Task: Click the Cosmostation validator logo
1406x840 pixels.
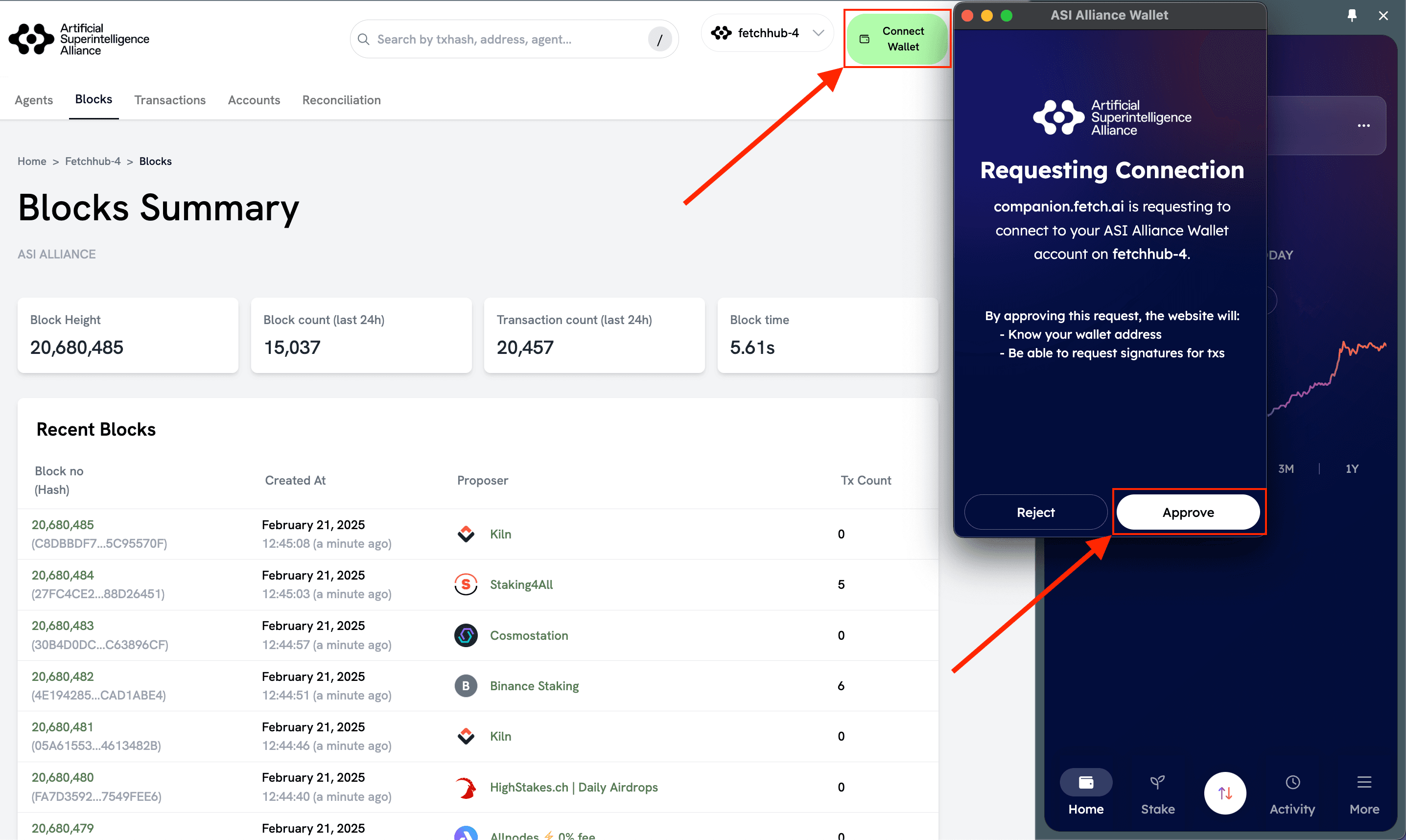Action: (466, 635)
